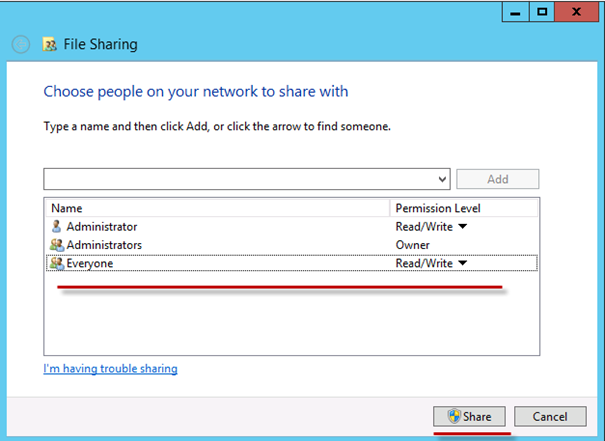Click the Owner permission level entry
Viewport: 605px width, 441px height.
[412, 245]
